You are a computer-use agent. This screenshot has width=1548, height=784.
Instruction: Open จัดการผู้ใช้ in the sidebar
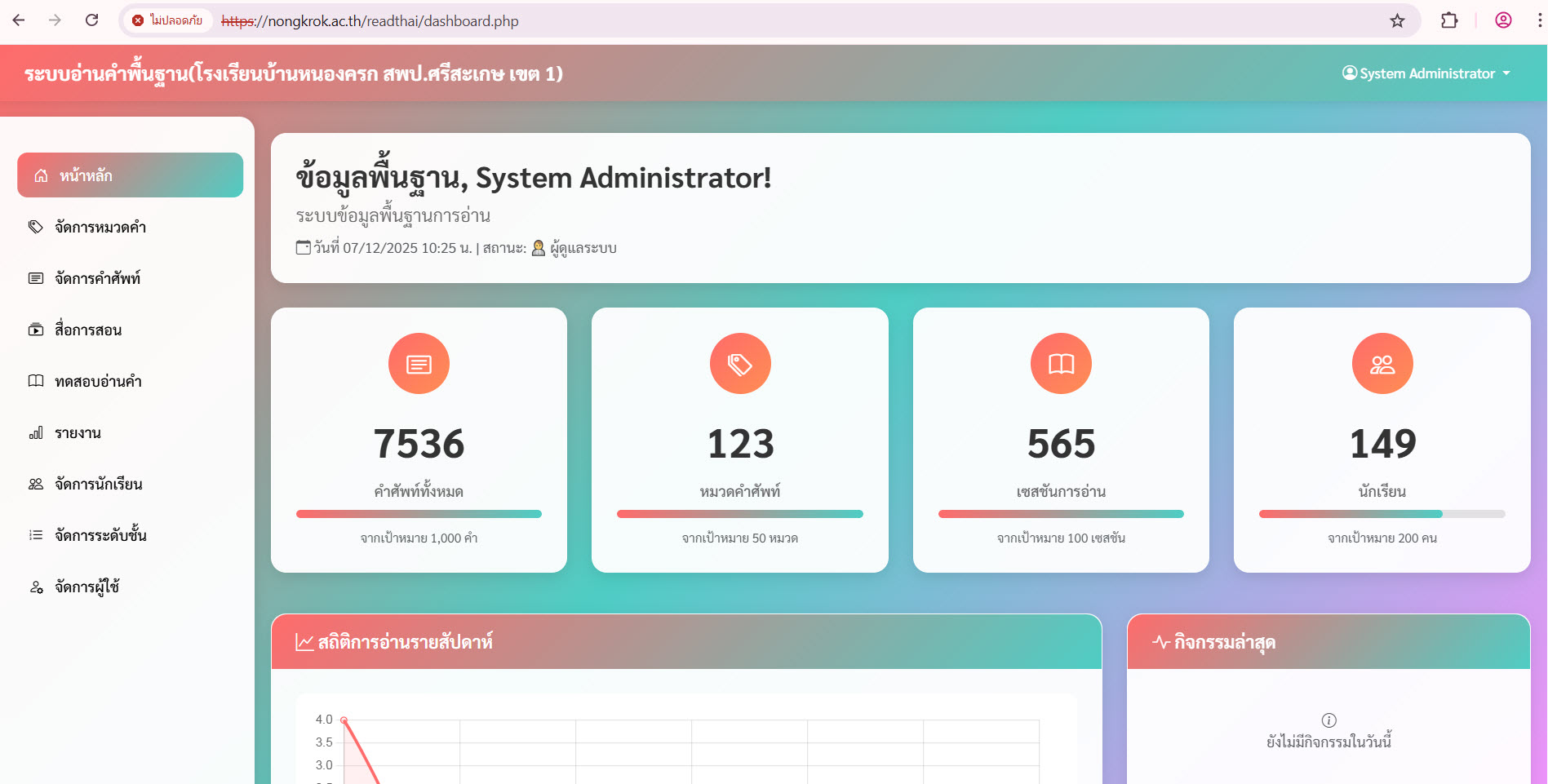(x=131, y=587)
